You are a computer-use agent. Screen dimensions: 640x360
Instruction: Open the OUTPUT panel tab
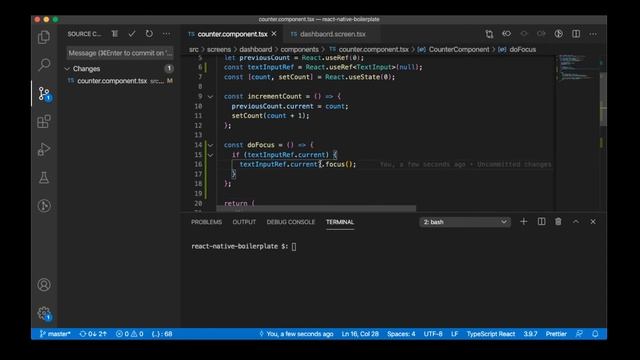click(244, 222)
